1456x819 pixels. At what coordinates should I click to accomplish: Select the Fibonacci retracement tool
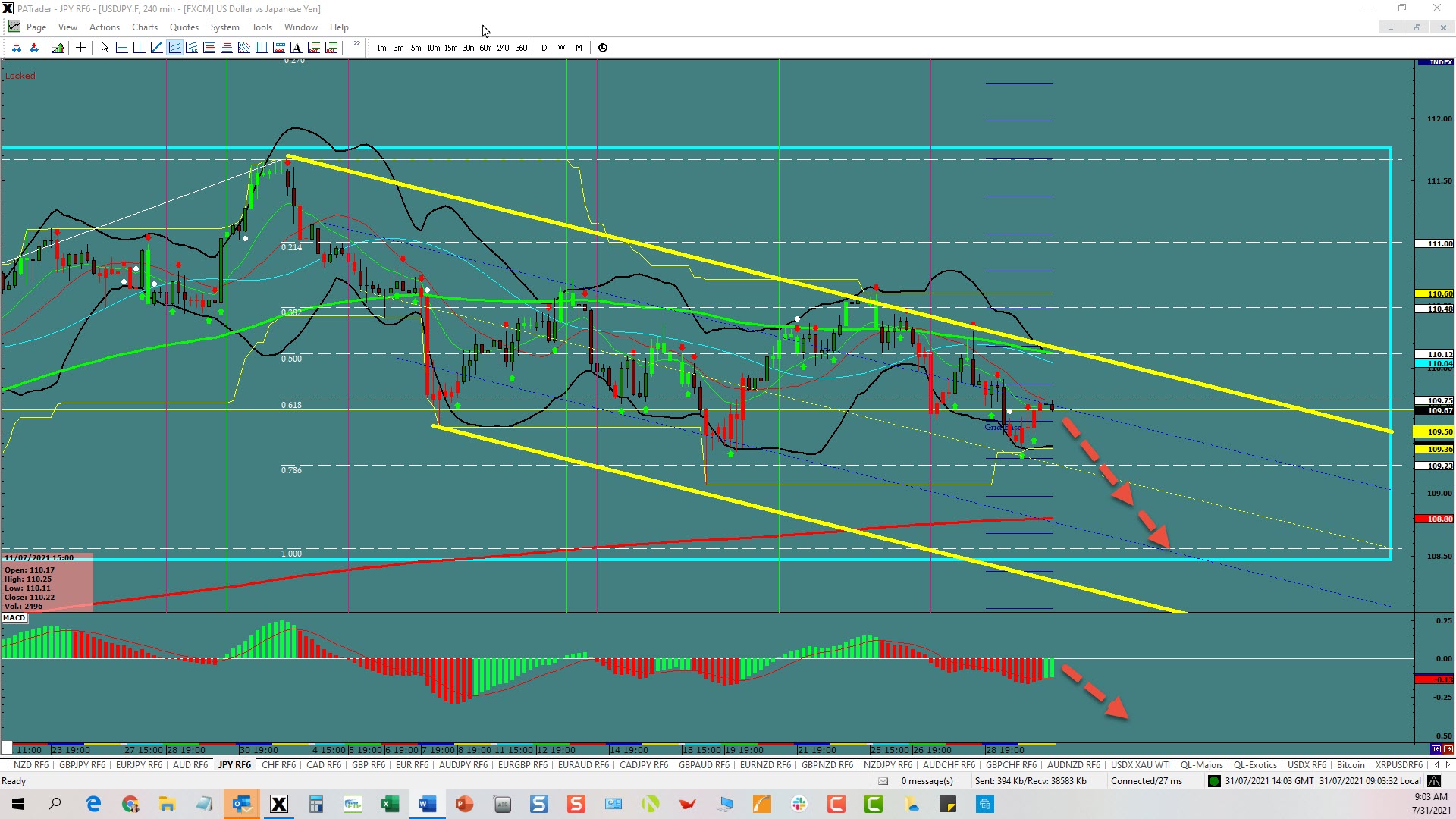click(209, 48)
